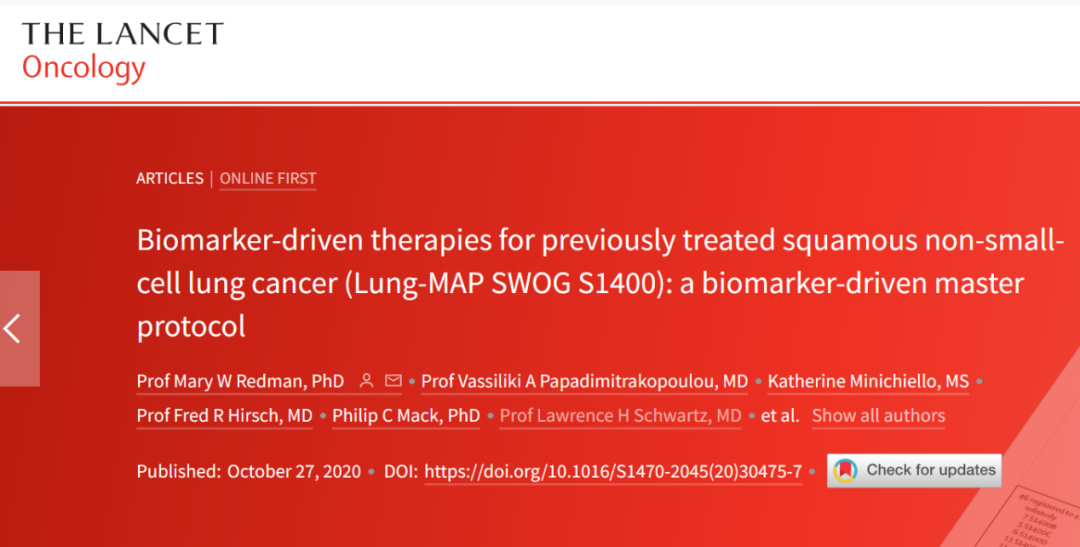Click the Crossmark bookmark icon
Image resolution: width=1080 pixels, height=547 pixels.
pyautogui.click(x=846, y=470)
